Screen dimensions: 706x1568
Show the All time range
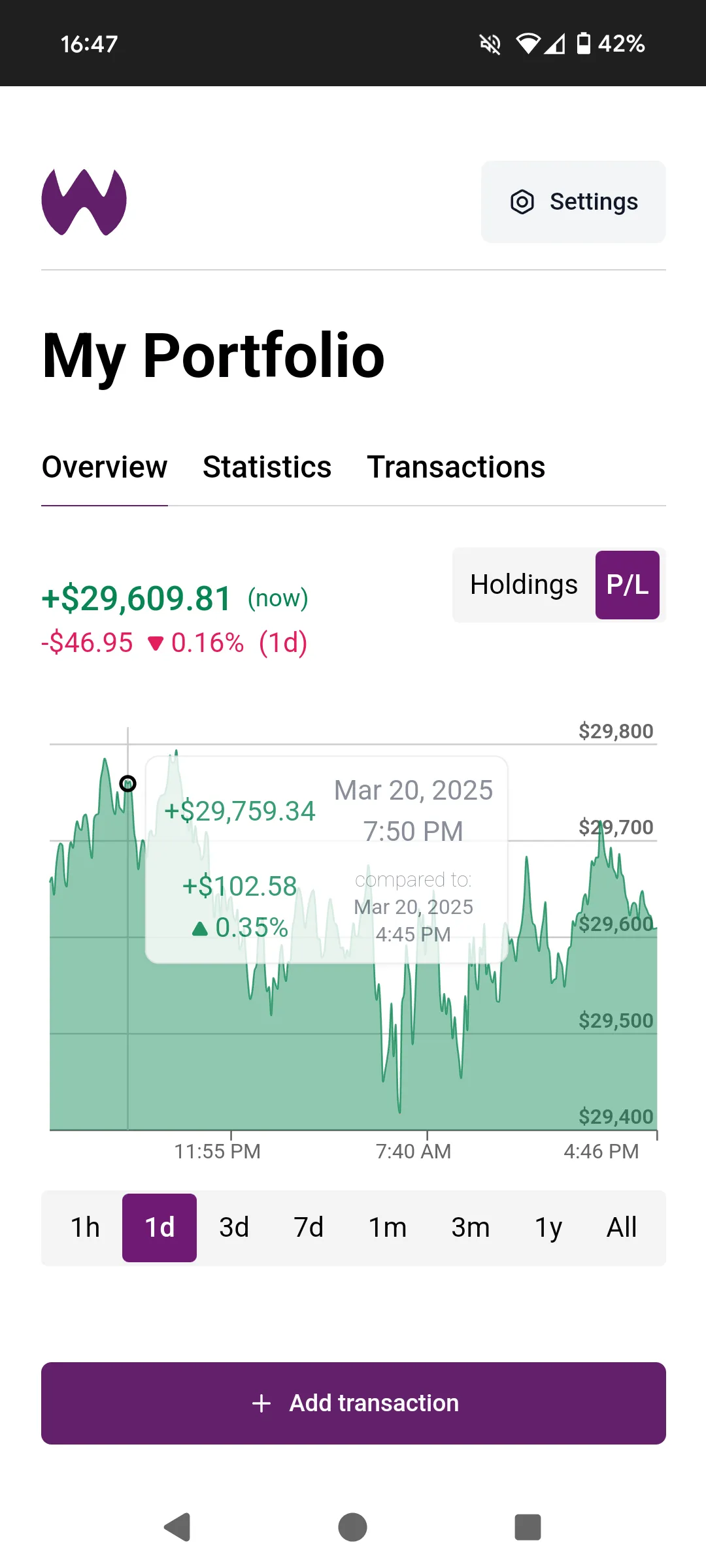point(621,1228)
